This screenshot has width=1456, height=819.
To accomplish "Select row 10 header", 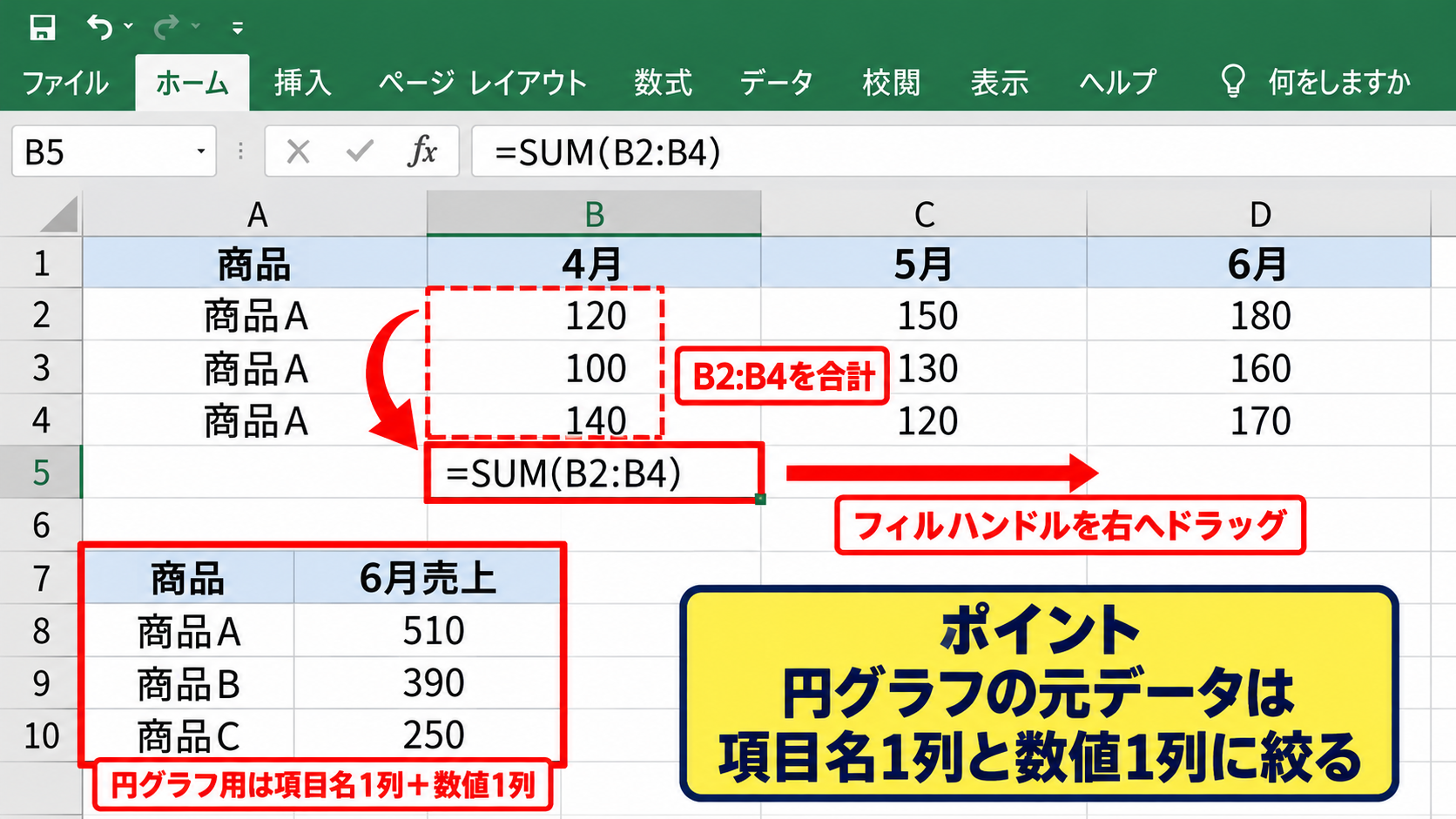I will (x=41, y=735).
